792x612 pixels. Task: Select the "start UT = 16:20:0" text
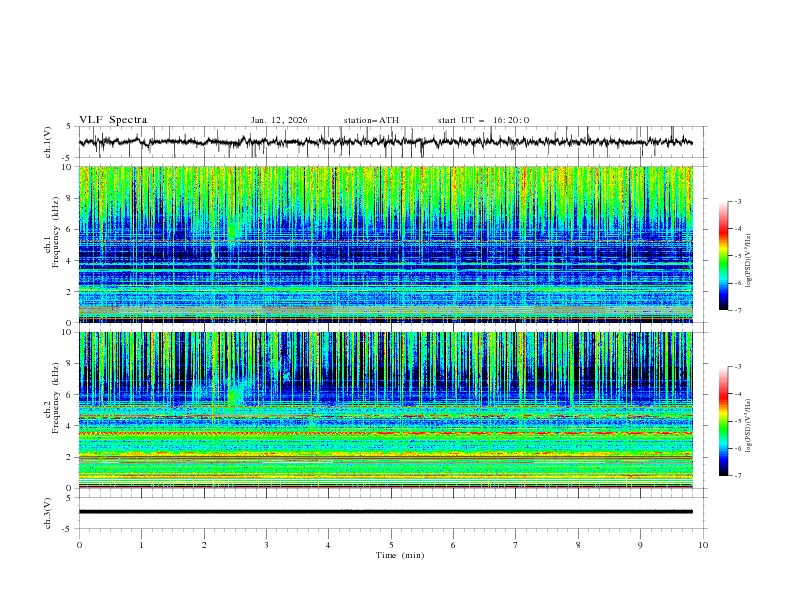click(483, 120)
